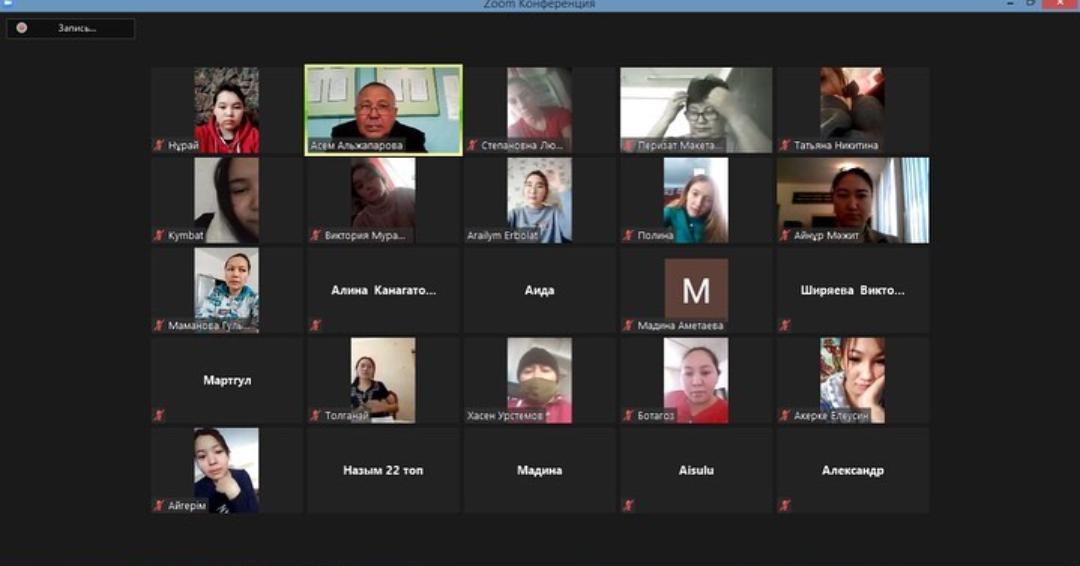Click the muted mic icon beside Айгерім
The height and width of the screenshot is (566, 1080).
point(158,505)
